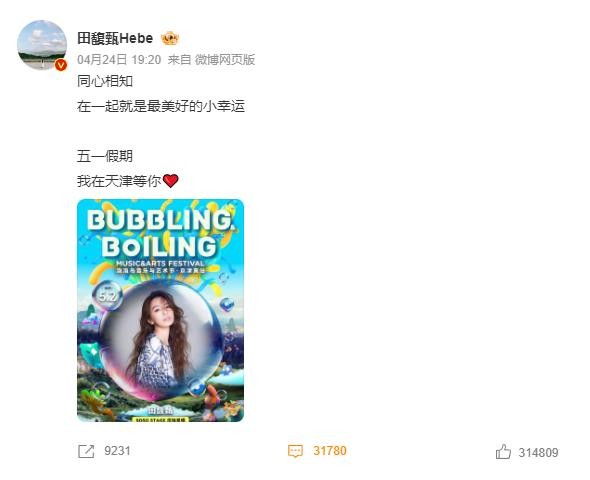Click the text 我在天津等你

pyautogui.click(x=119, y=181)
